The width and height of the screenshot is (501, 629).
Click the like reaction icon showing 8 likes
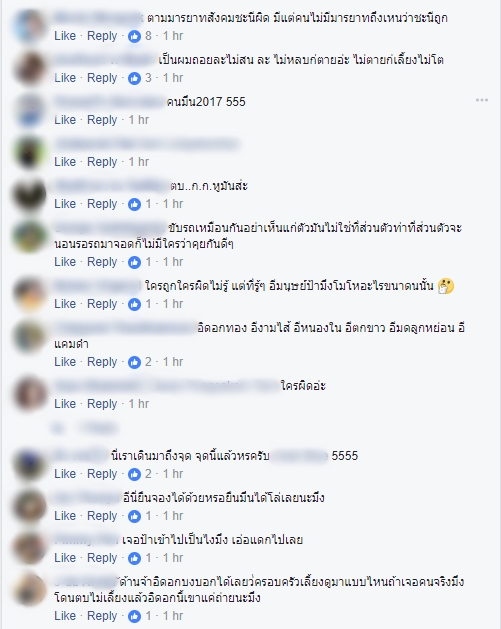(134, 37)
